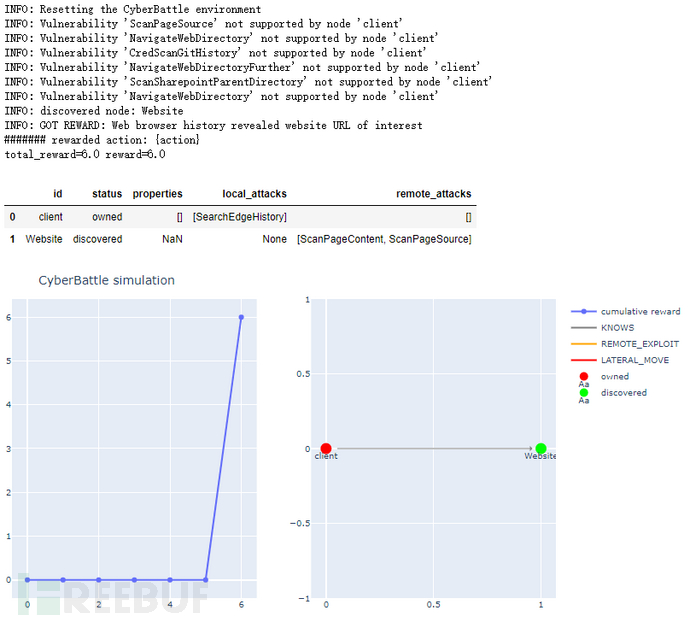This screenshot has height=622, width=690.
Task: Click the KNOWS edge between client and Website
Action: [433, 449]
